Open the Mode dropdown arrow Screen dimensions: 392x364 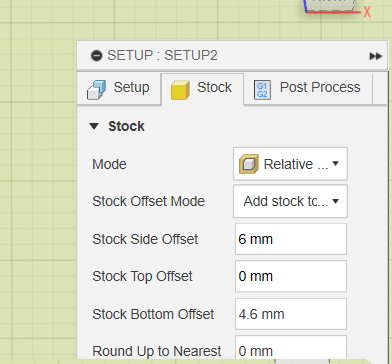click(x=336, y=163)
